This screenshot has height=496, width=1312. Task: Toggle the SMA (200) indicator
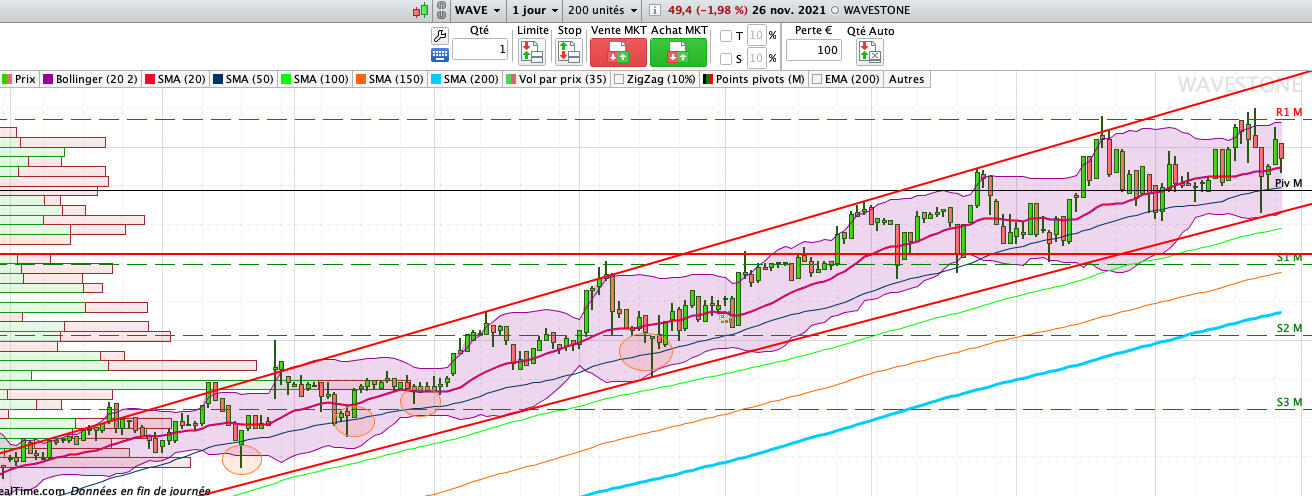pyautogui.click(x=466, y=79)
